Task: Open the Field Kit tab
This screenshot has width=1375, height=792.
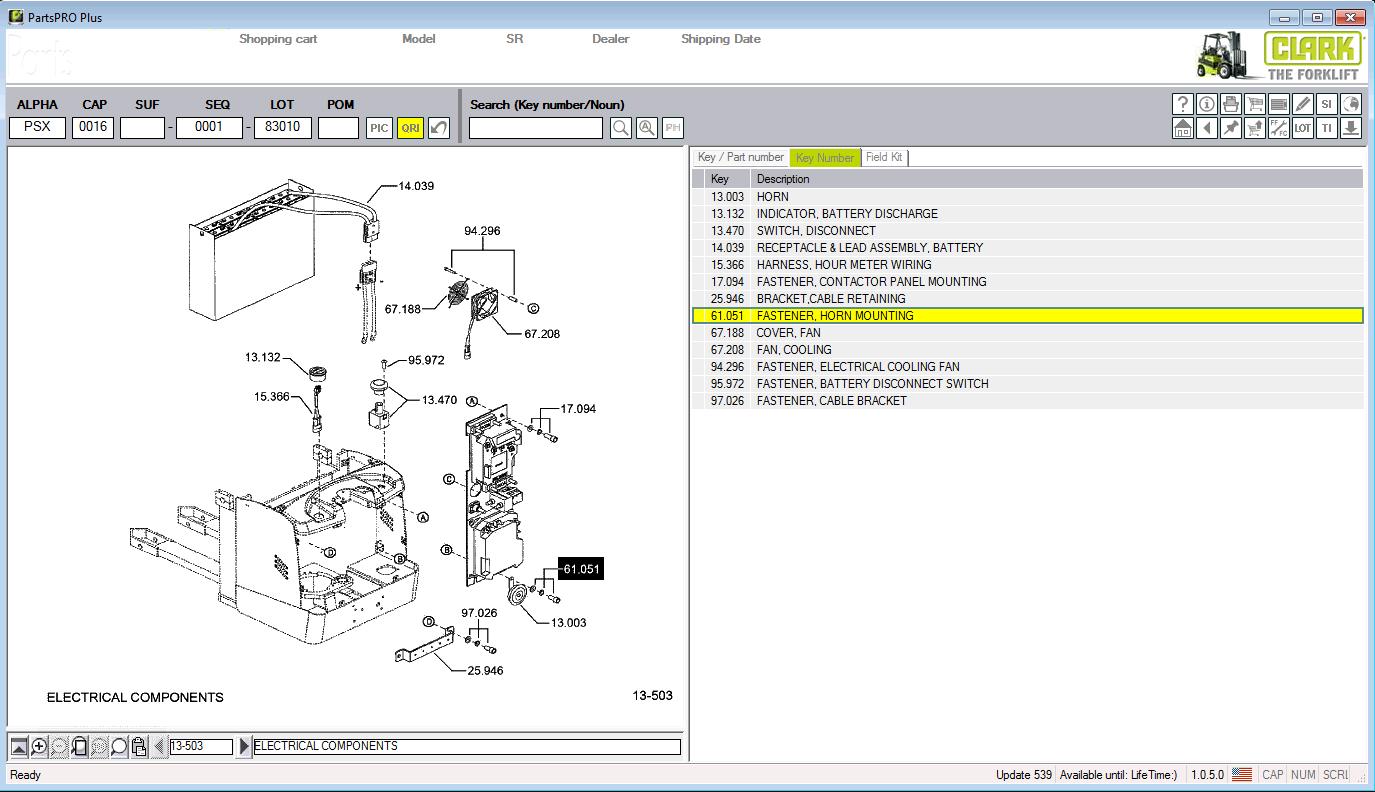Action: [x=883, y=157]
